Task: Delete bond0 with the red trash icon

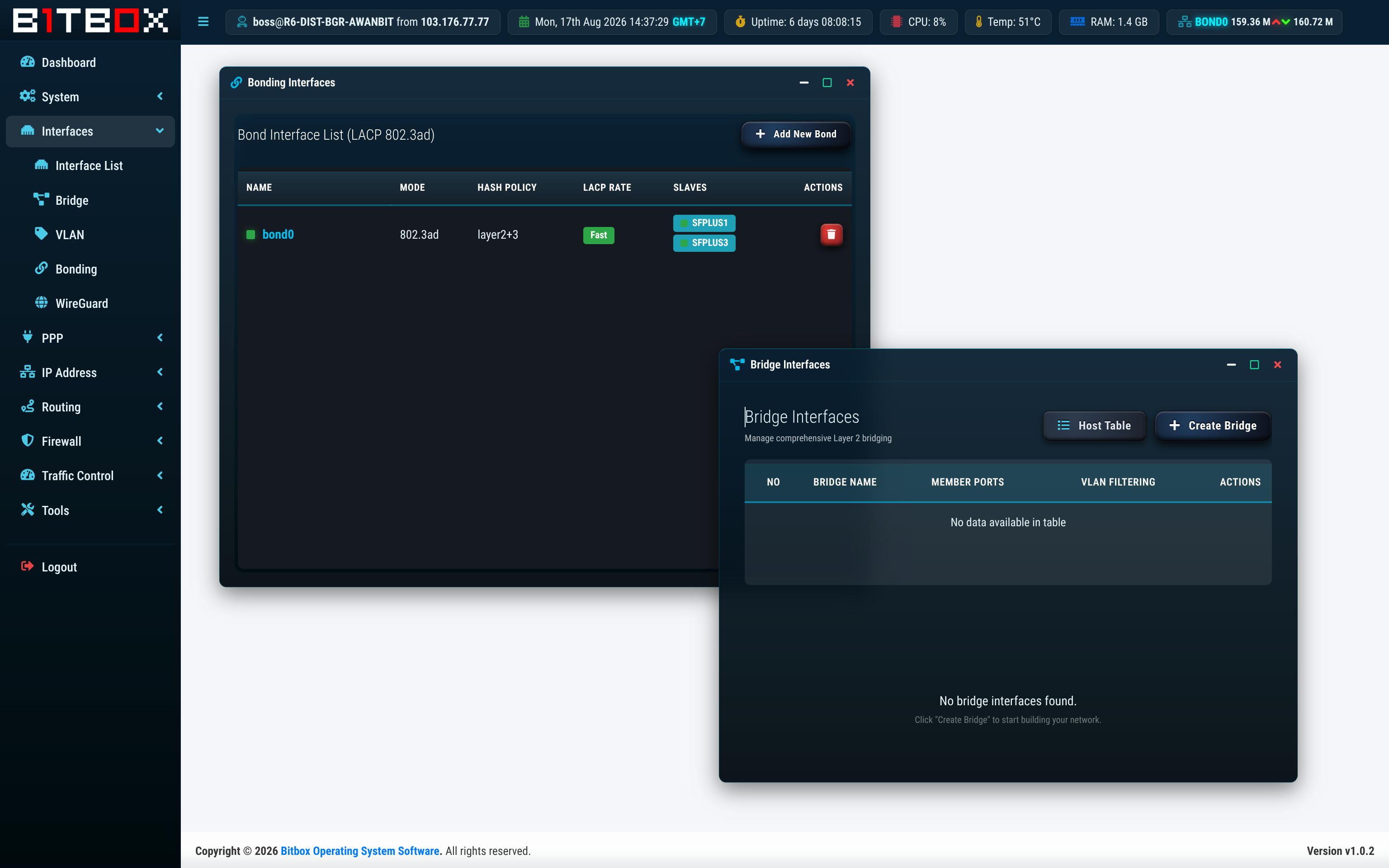Action: point(831,234)
